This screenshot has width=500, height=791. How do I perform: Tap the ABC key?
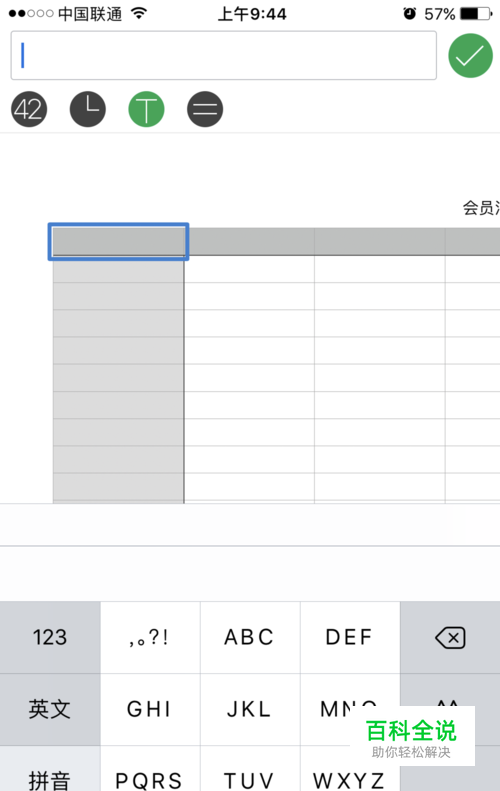tap(250, 638)
